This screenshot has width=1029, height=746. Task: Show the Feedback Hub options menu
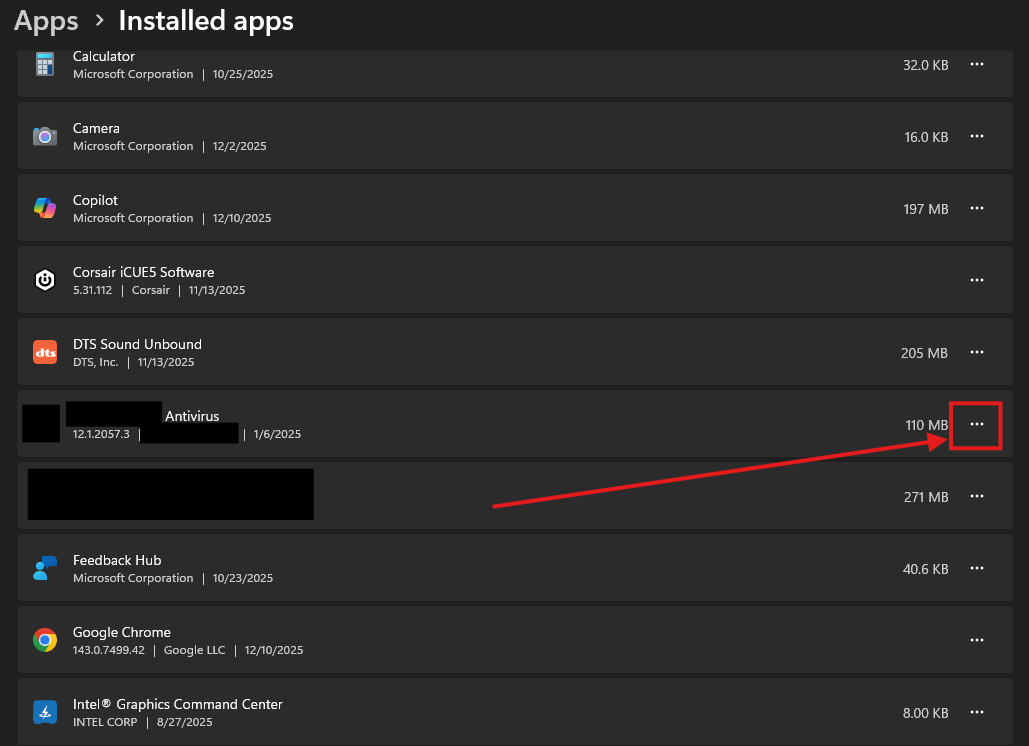pos(977,568)
